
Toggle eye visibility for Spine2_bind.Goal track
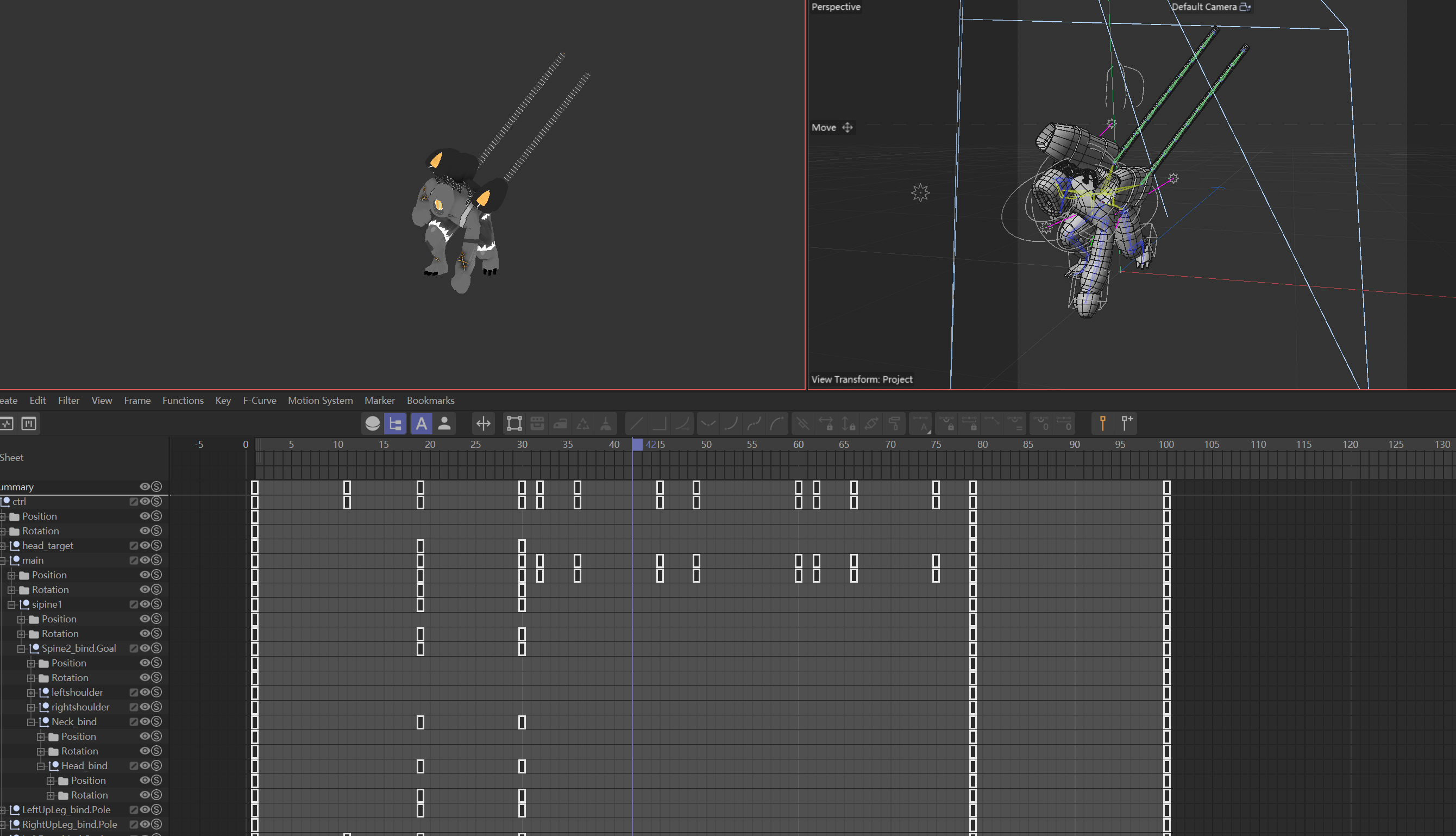coord(145,648)
